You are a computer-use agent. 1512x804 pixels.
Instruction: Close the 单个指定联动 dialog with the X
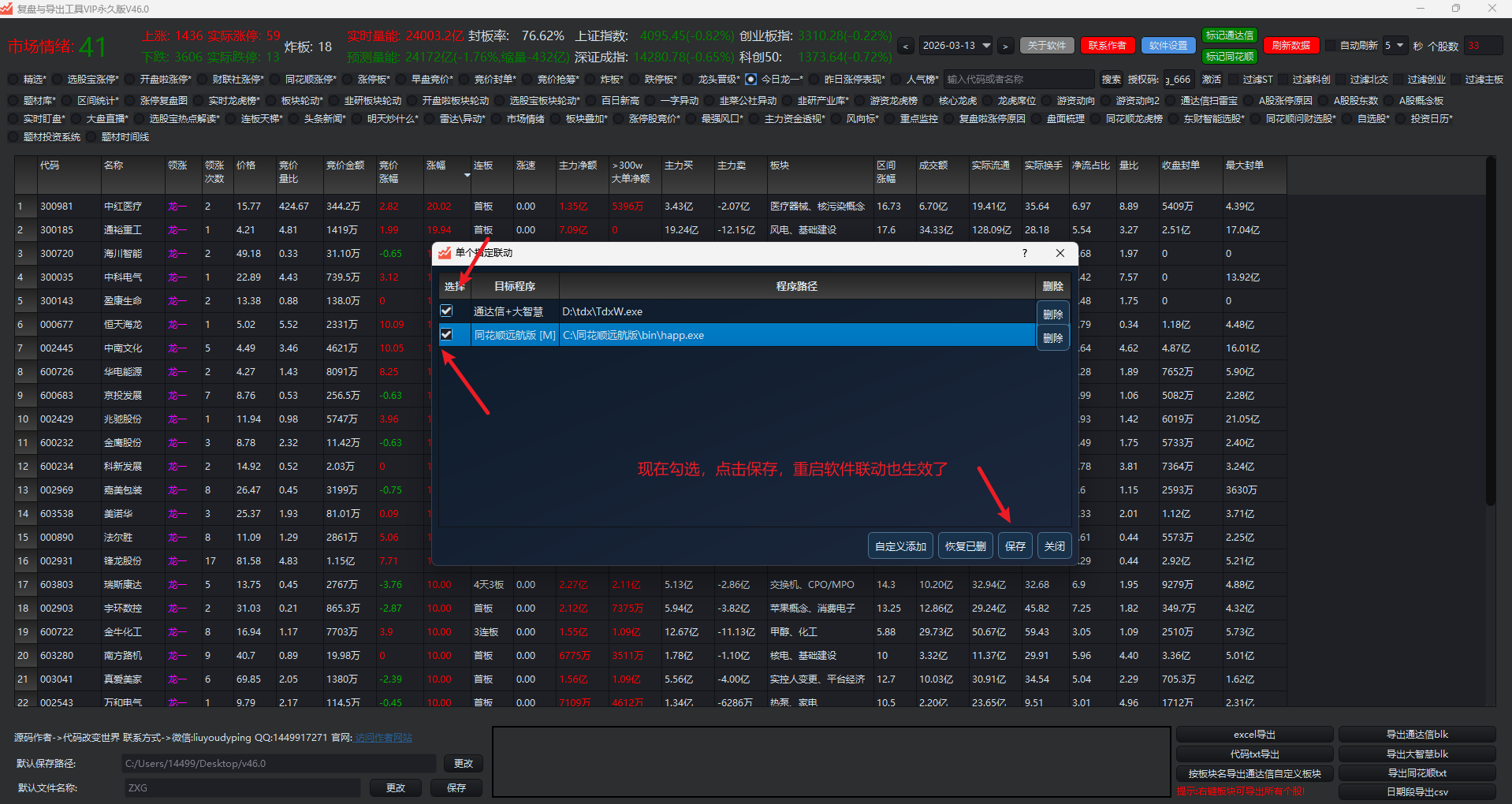click(x=1060, y=253)
